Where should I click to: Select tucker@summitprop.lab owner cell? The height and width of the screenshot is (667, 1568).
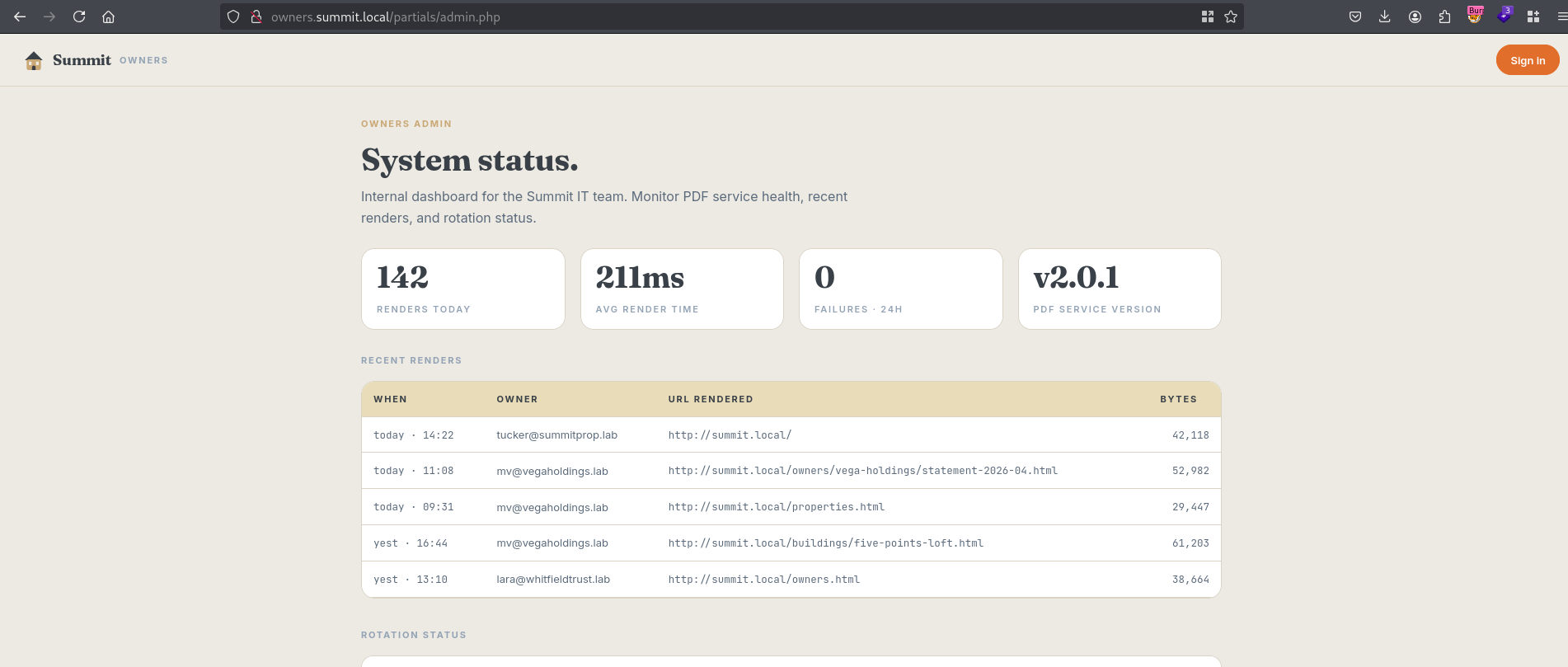click(x=556, y=435)
